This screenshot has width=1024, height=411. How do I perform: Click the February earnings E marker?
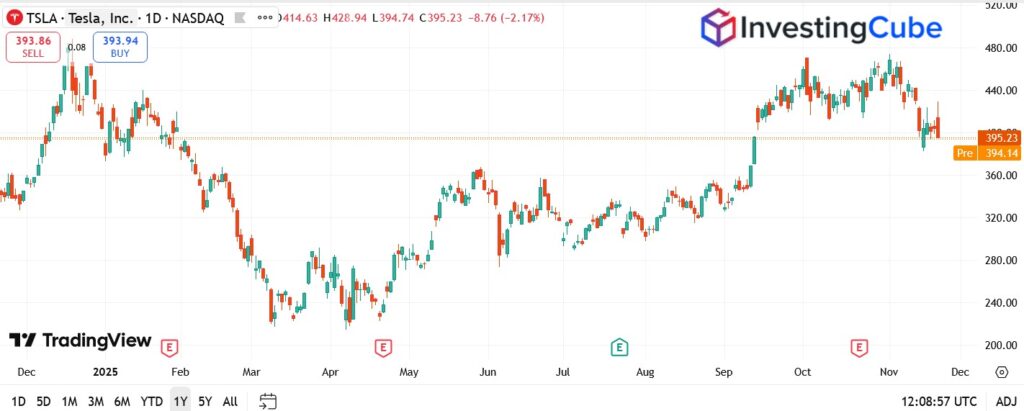(x=171, y=347)
